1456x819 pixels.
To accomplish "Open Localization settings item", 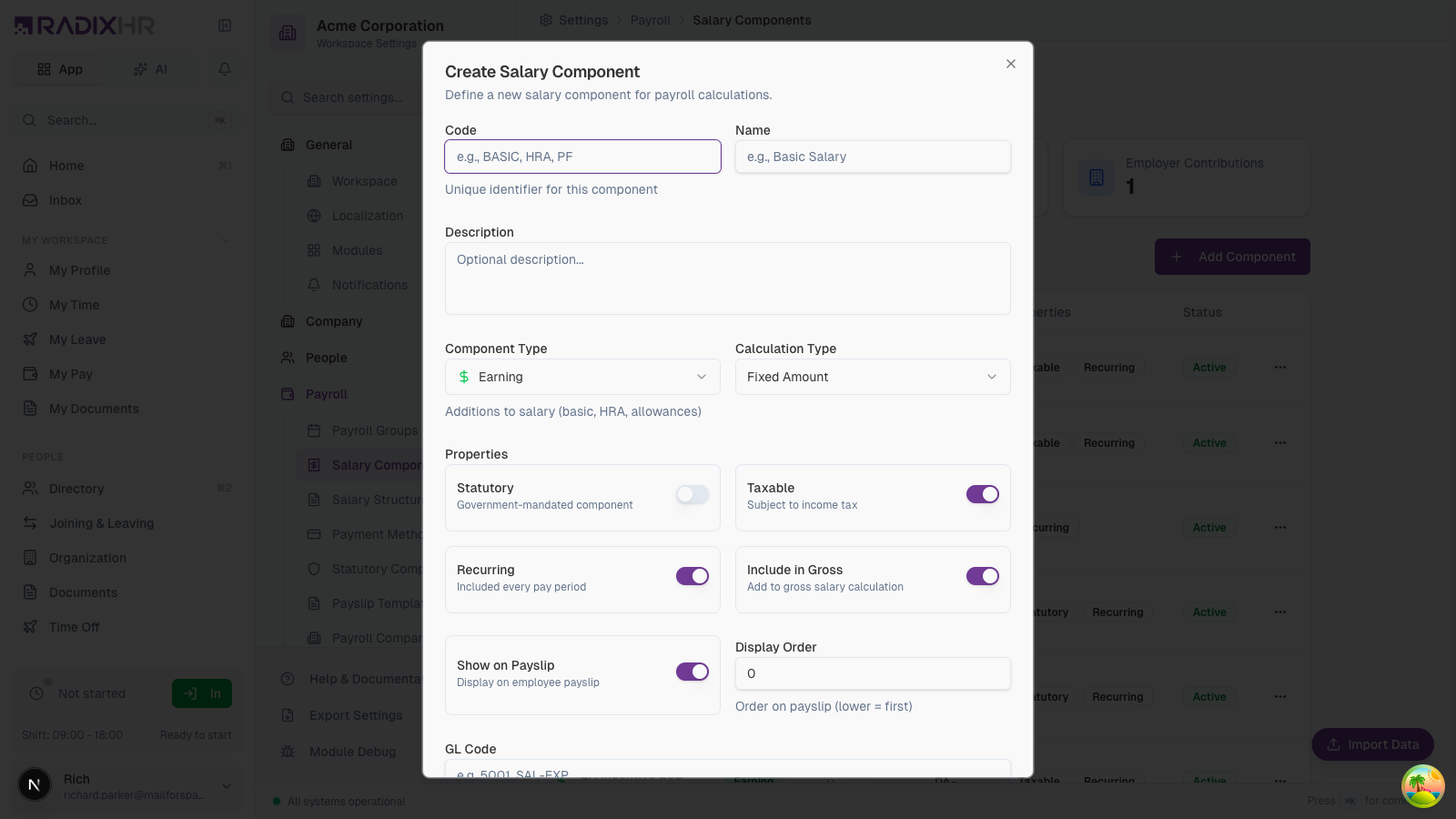I will click(x=367, y=216).
